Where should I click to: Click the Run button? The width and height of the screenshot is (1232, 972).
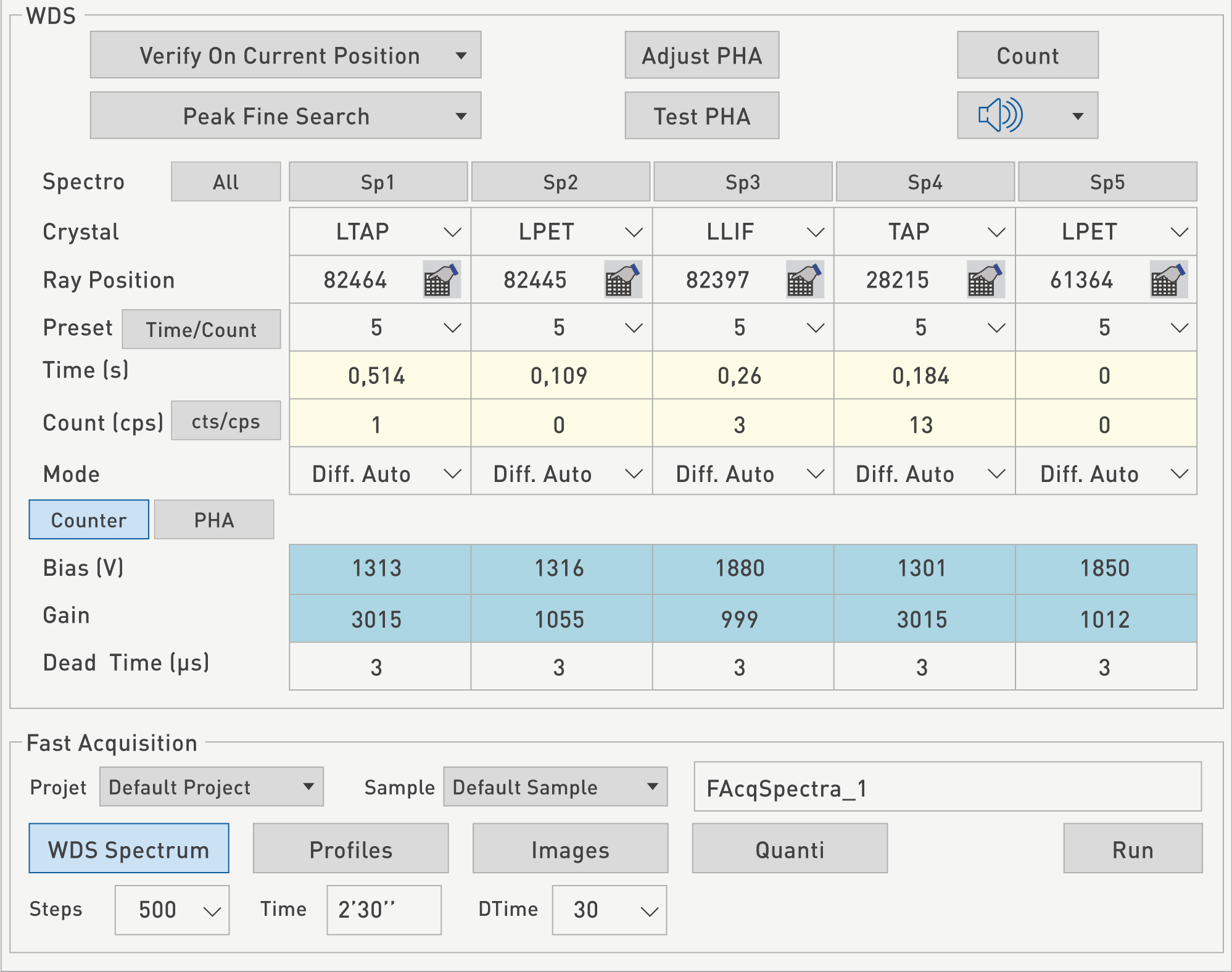[x=1132, y=849]
